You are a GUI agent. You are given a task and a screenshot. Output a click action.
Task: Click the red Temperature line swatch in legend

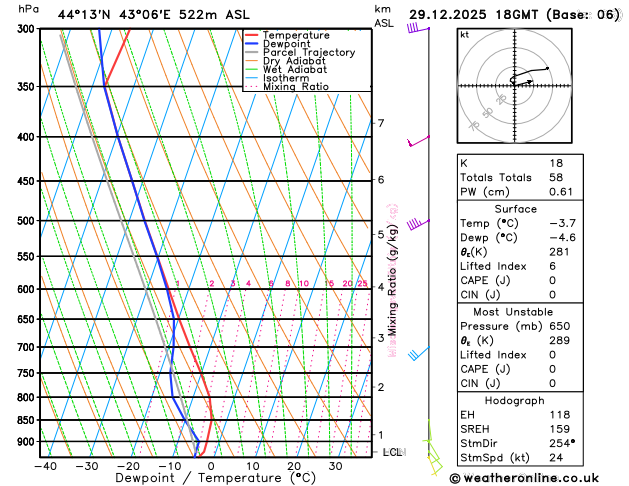[252, 35]
